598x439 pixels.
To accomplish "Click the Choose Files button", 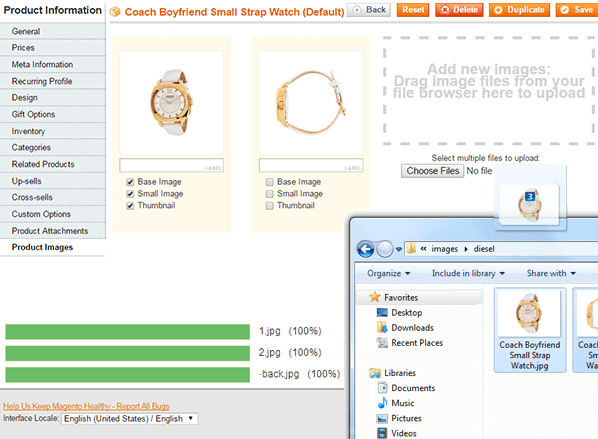I will tap(432, 171).
